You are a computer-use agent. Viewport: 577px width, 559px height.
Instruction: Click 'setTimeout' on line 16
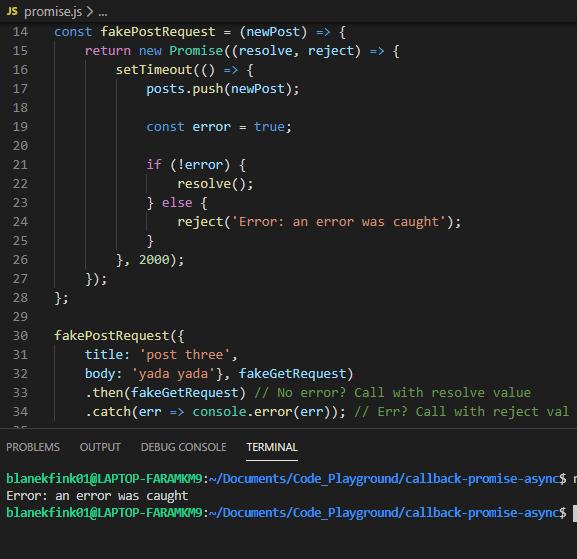pyautogui.click(x=154, y=70)
